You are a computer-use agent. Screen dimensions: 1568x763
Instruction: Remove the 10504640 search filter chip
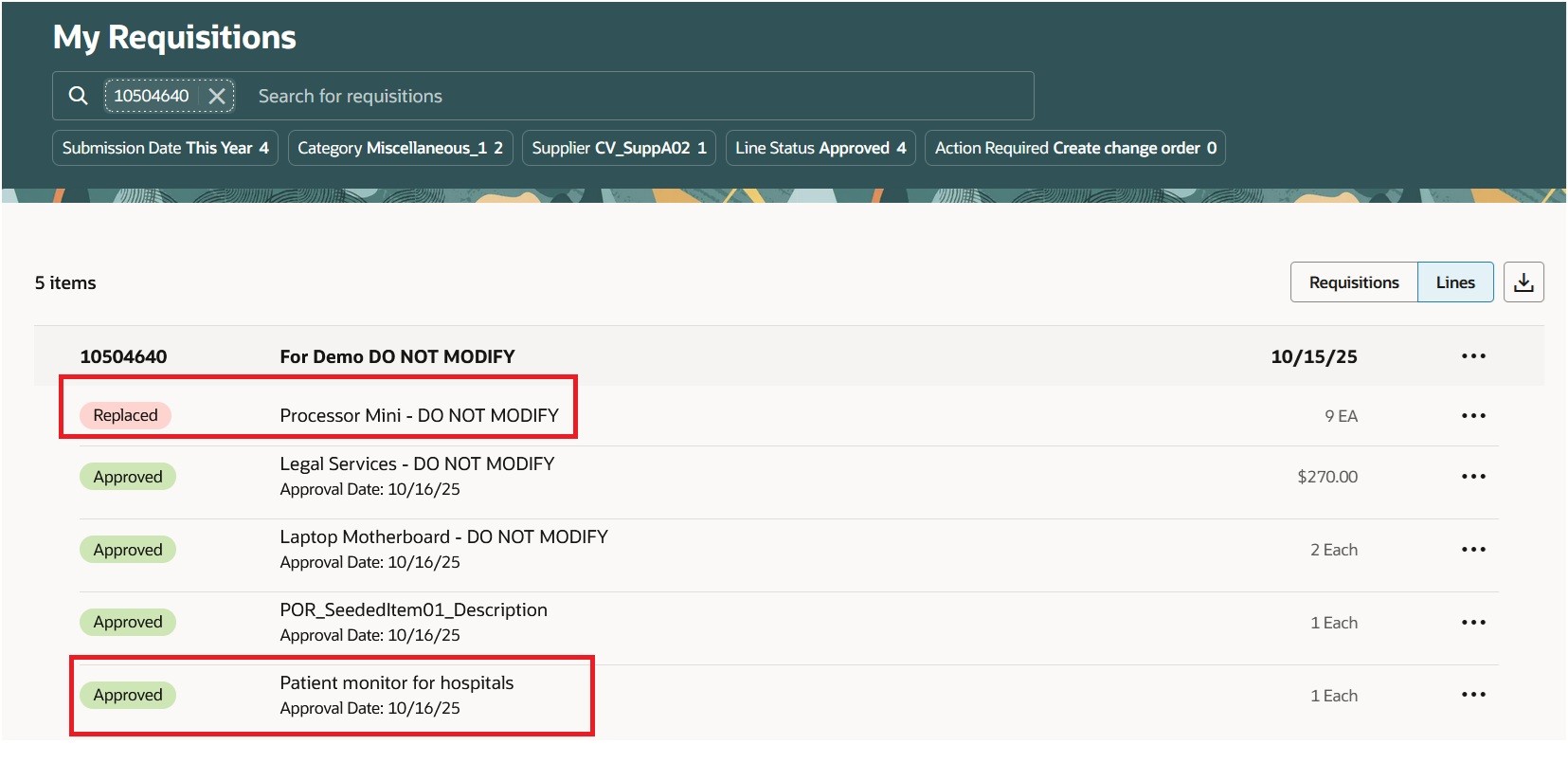click(x=217, y=96)
